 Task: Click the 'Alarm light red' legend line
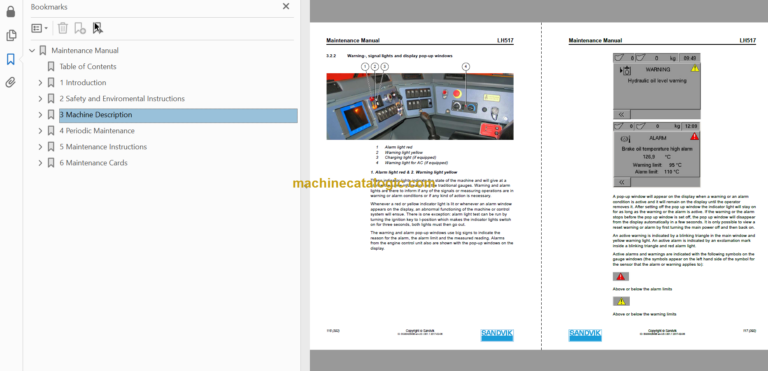click(398, 148)
